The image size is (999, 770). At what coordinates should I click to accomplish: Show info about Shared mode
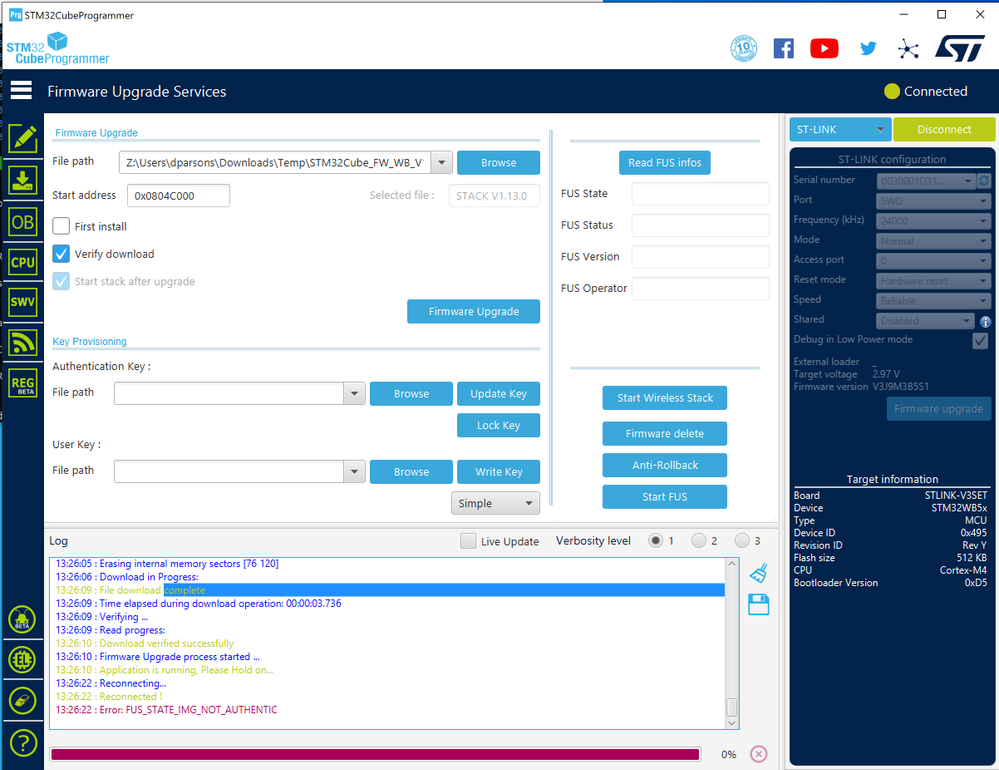985,322
